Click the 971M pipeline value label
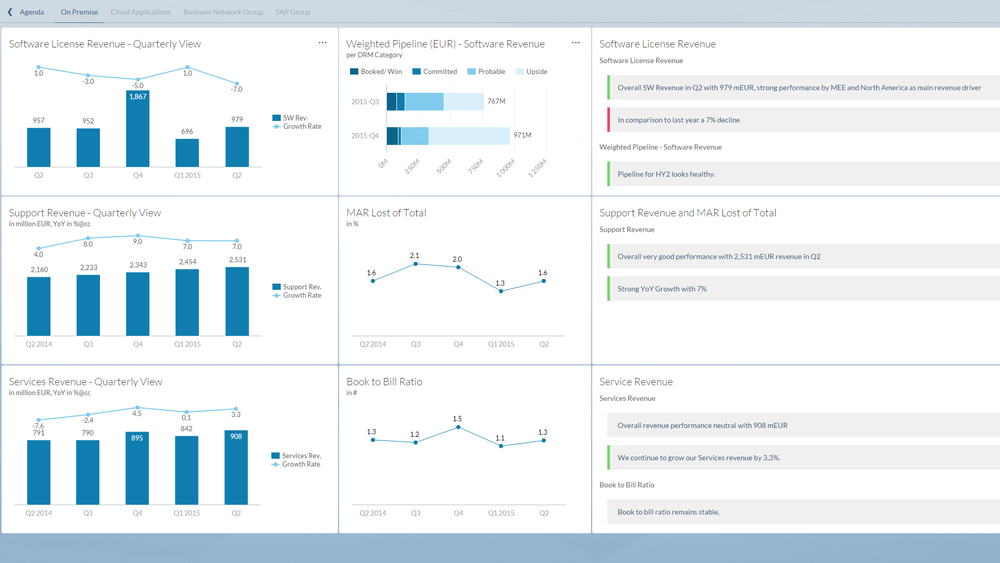Viewport: 1000px width, 563px height. (522, 135)
